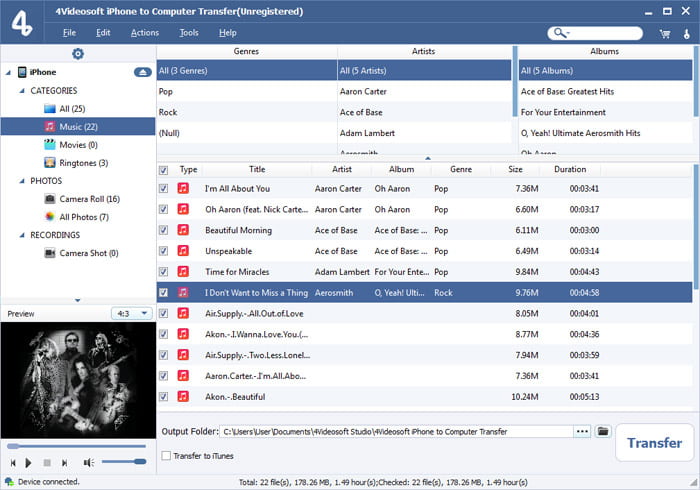The width and height of the screenshot is (700, 490).
Task: Open output folder with folder icon
Action: pyautogui.click(x=603, y=431)
